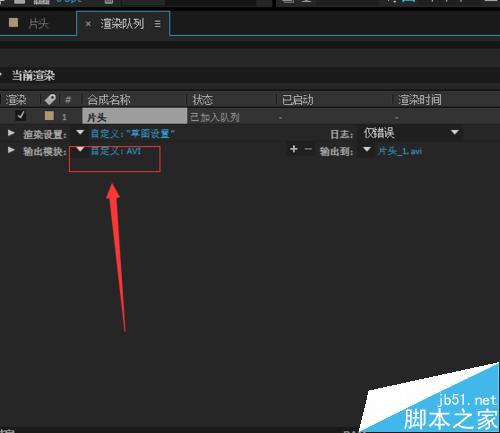Open the 渲染设置 template dropdown arrow
Image resolution: width=500 pixels, height=433 pixels.
click(80, 132)
